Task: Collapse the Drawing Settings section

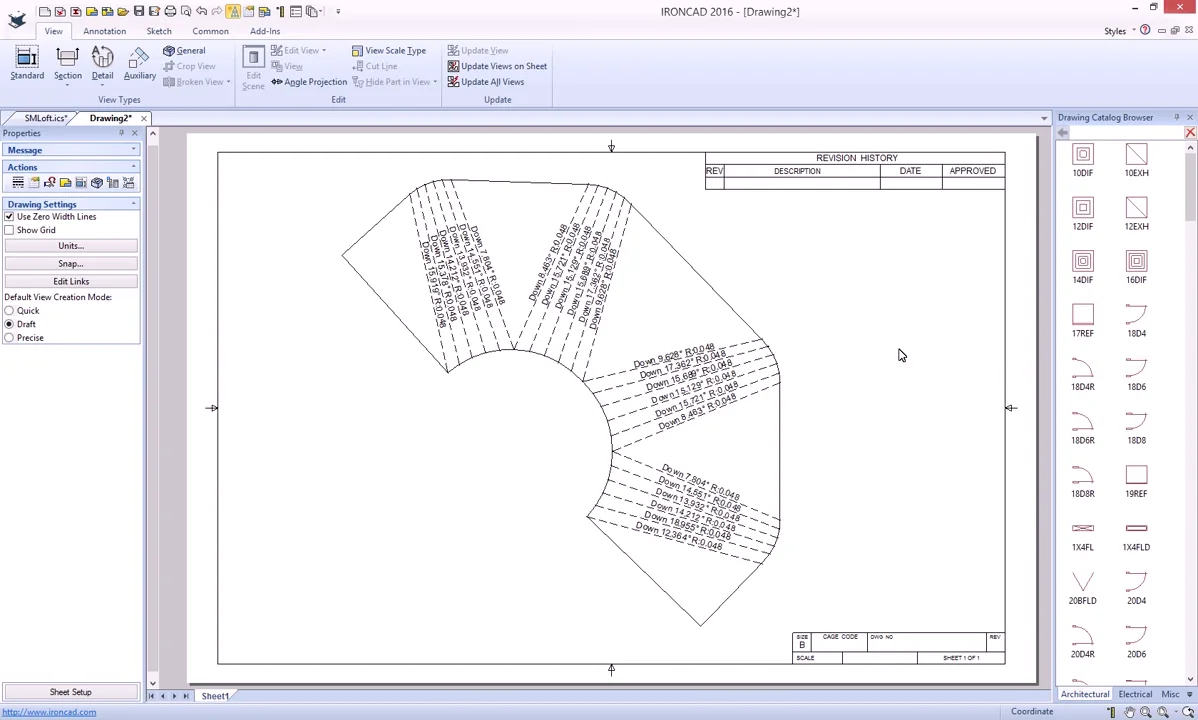Action: coord(134,204)
